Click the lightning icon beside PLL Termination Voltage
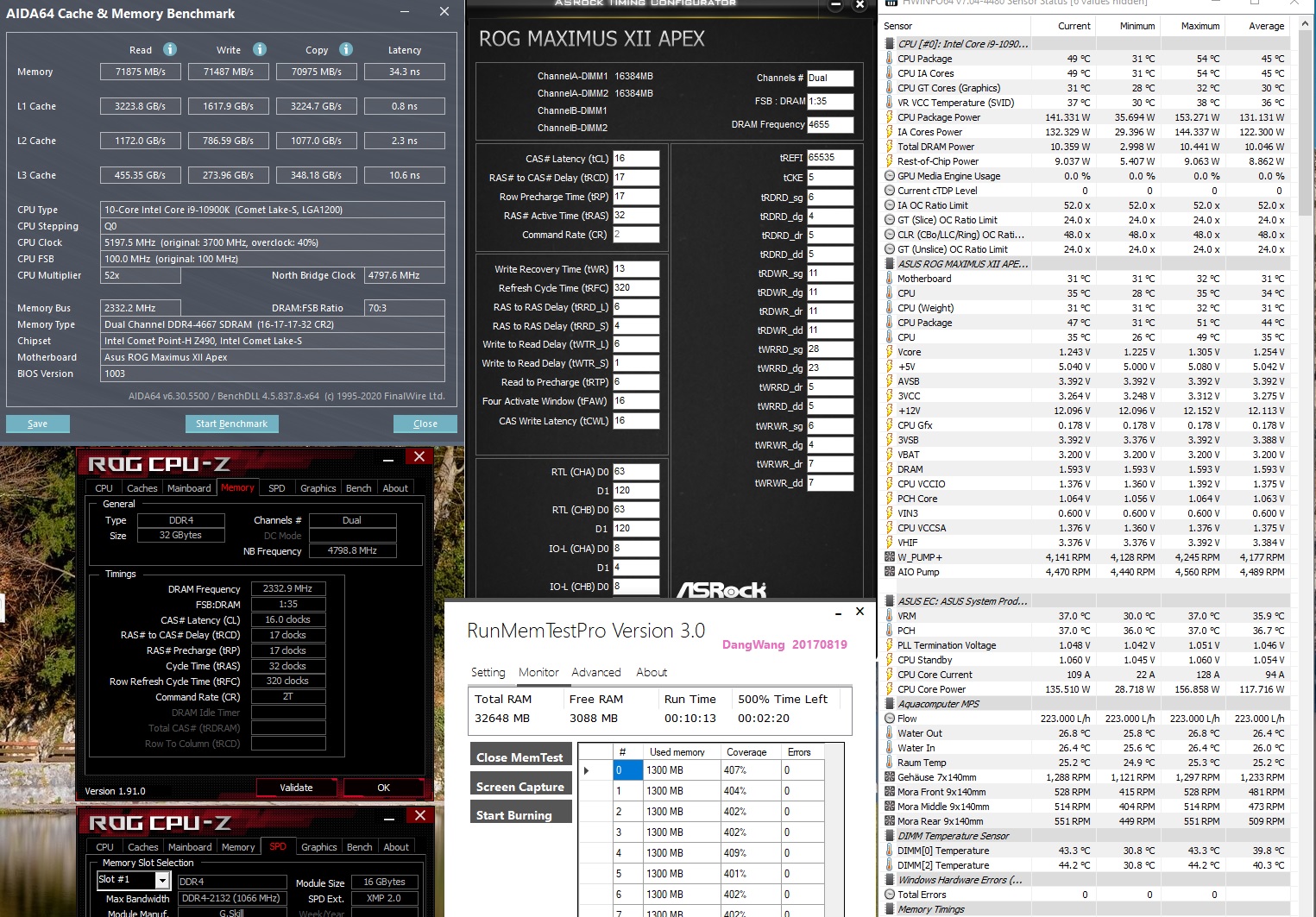The width and height of the screenshot is (1316, 917). point(890,645)
